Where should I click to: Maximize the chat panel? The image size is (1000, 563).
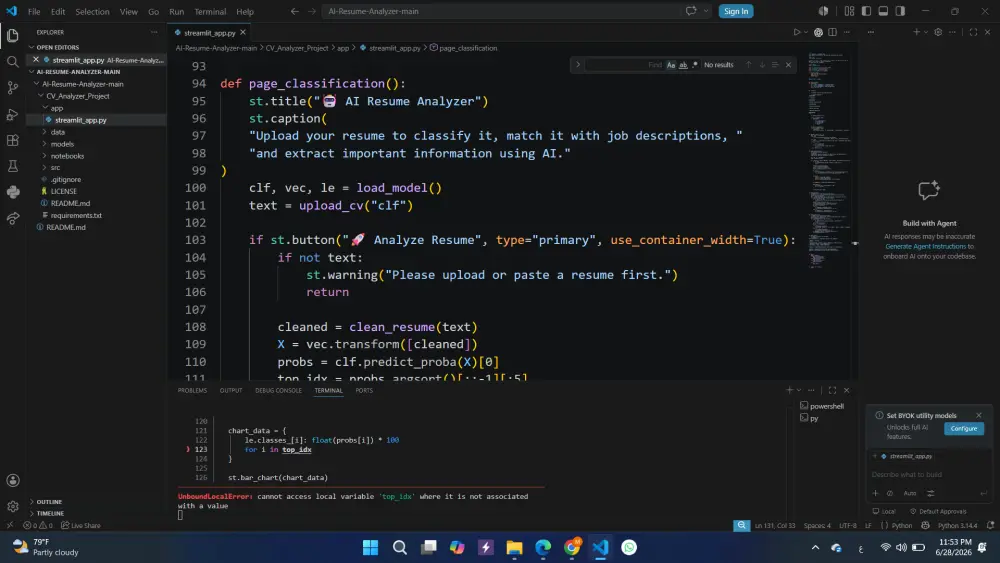click(973, 32)
